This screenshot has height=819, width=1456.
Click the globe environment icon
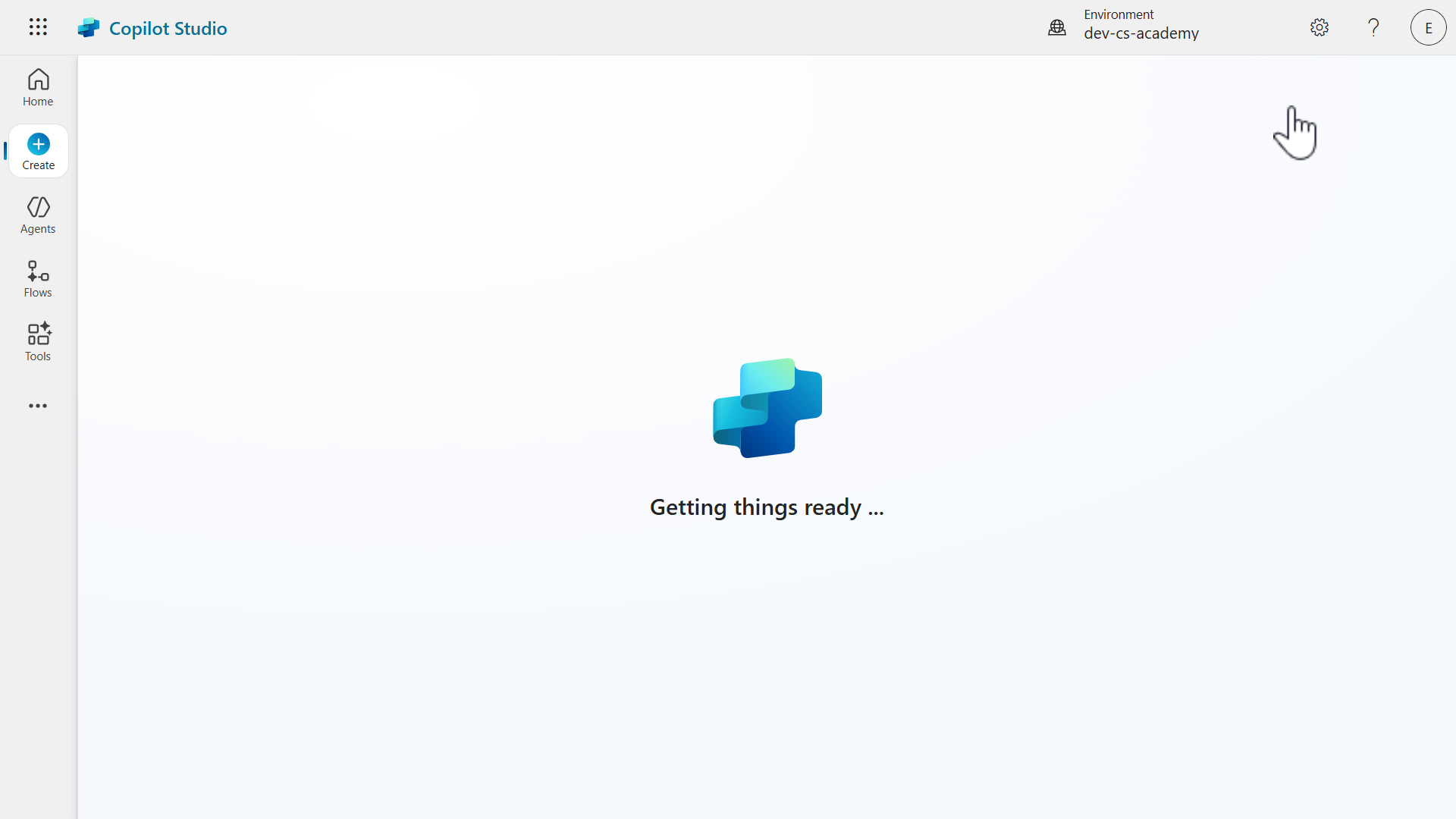1057,27
